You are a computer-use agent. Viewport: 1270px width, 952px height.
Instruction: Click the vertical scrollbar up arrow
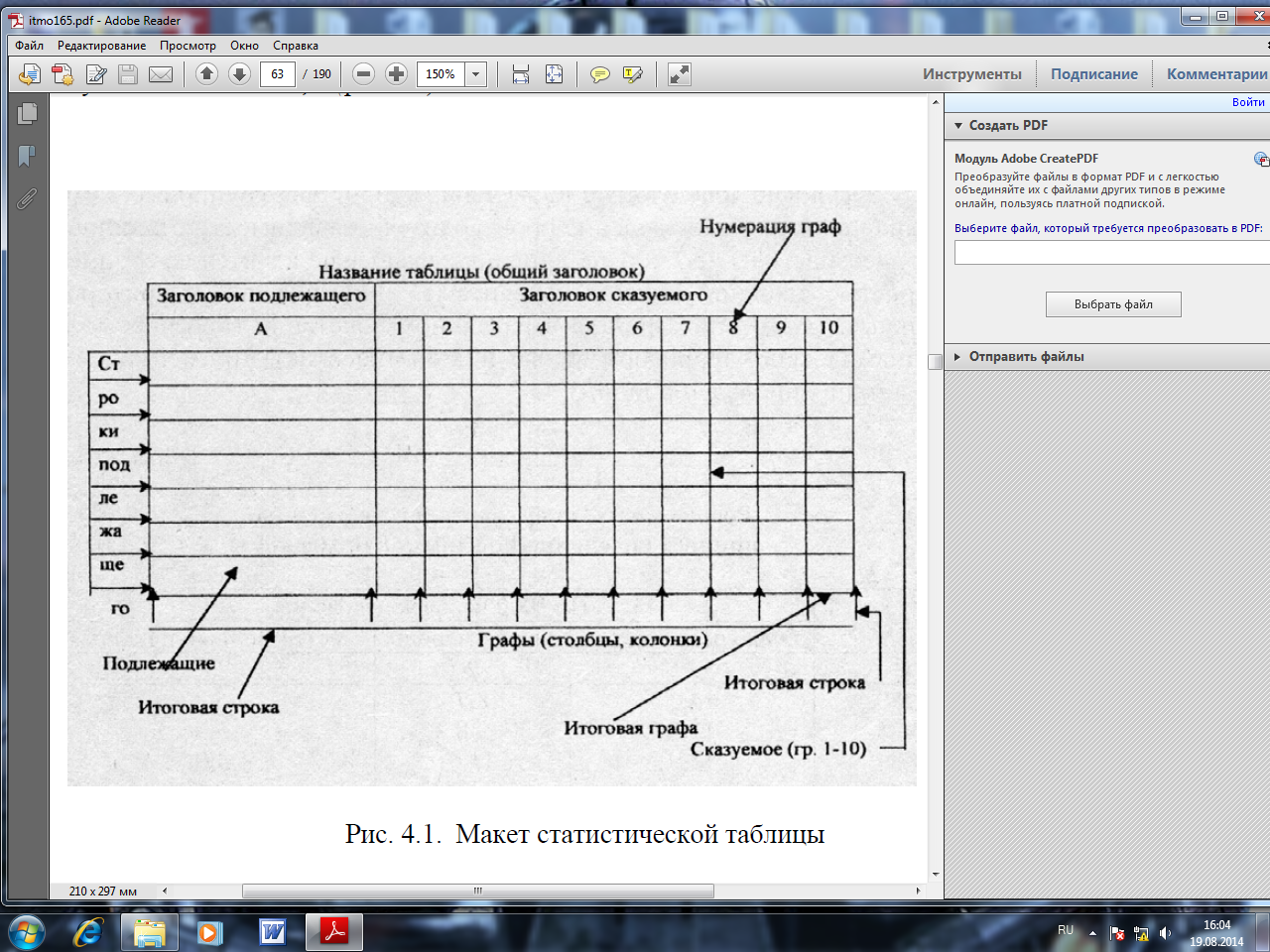point(936,102)
